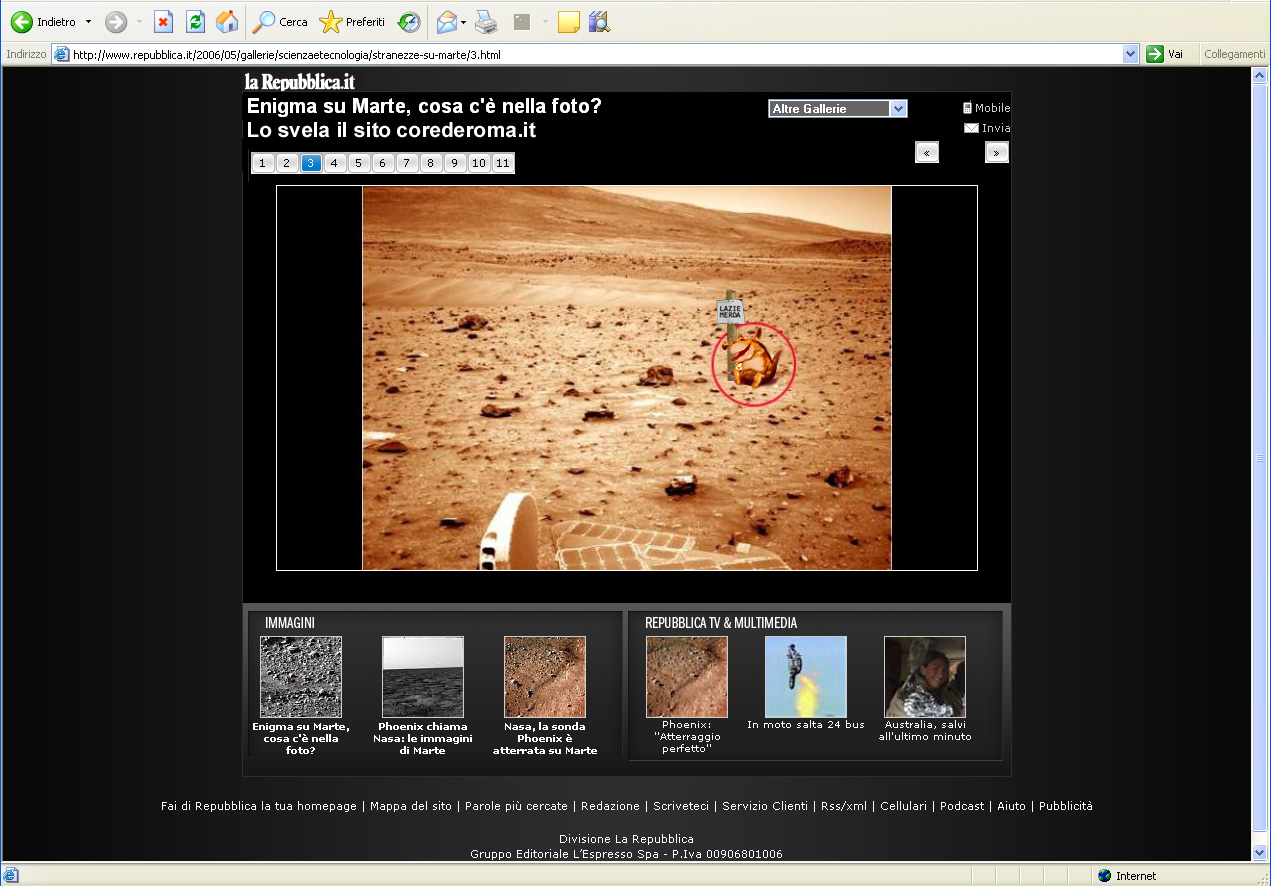Click the Cellulari footer link
Image resolution: width=1271 pixels, height=886 pixels.
904,806
